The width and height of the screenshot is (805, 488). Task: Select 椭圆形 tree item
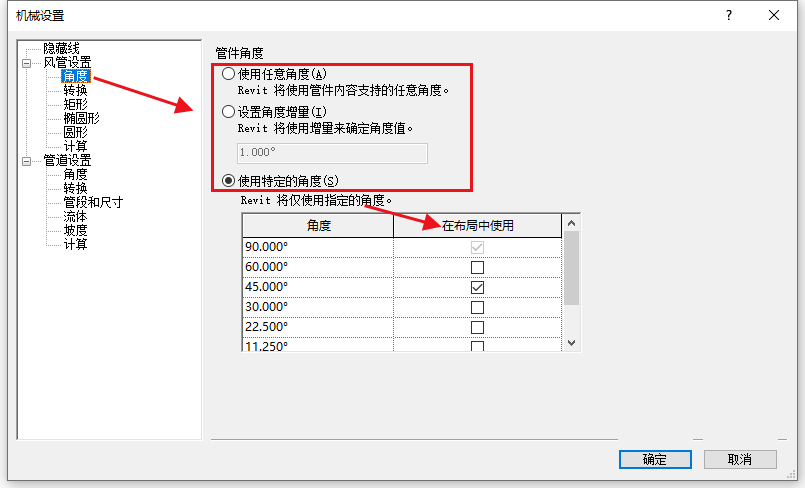pos(81,118)
